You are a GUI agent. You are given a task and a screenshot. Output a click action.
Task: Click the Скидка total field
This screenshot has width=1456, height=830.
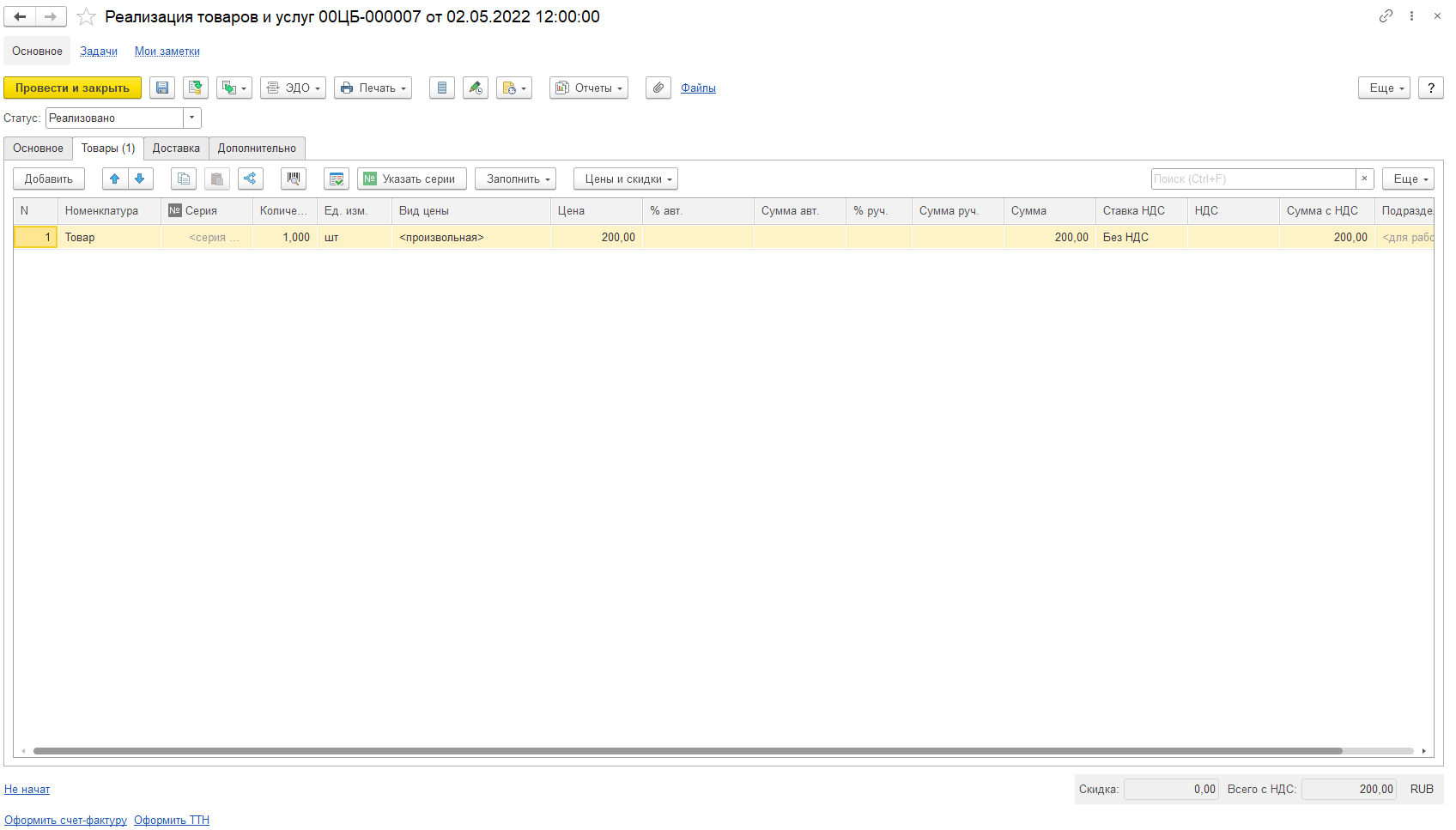[1171, 790]
